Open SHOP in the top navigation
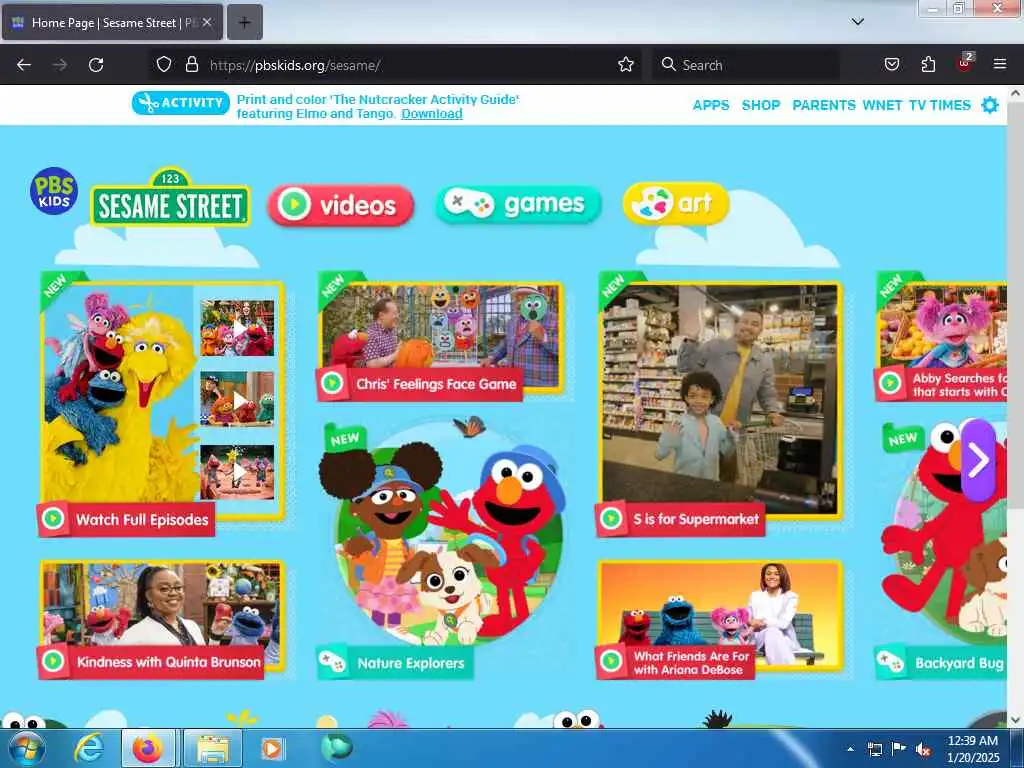Screen dimensions: 1024x768 761,105
